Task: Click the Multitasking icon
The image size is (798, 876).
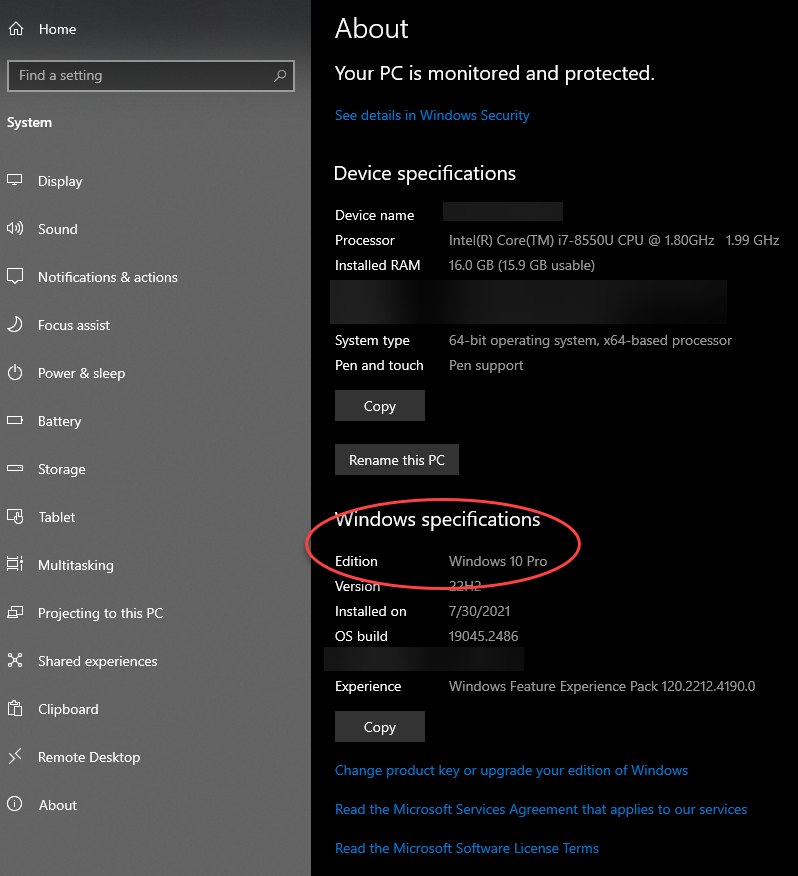Action: [15, 564]
